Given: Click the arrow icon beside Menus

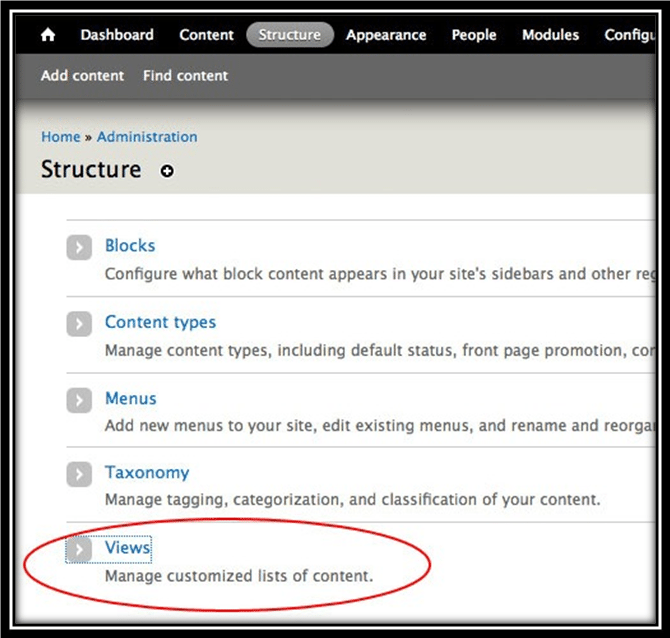Looking at the screenshot, I should coord(79,400).
